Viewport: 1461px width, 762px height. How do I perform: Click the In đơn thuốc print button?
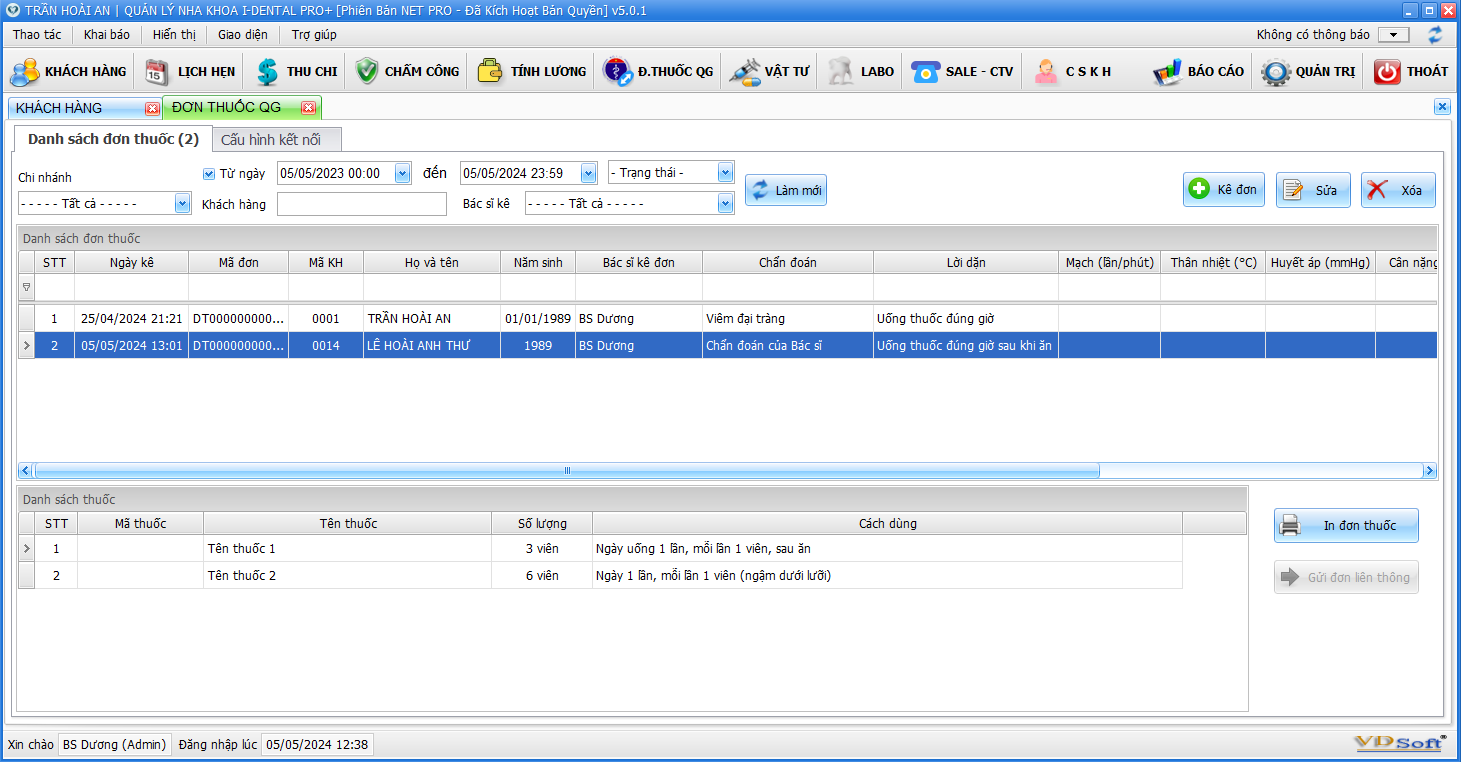pyautogui.click(x=1346, y=525)
